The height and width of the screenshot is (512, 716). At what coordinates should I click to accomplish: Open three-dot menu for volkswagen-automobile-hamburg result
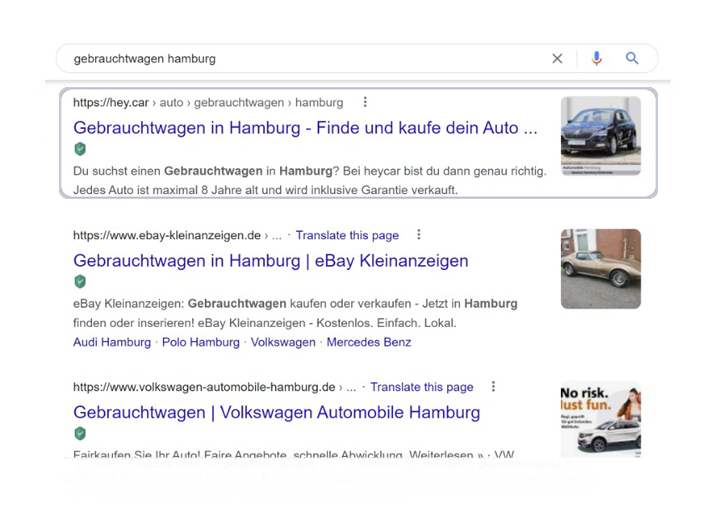(493, 386)
